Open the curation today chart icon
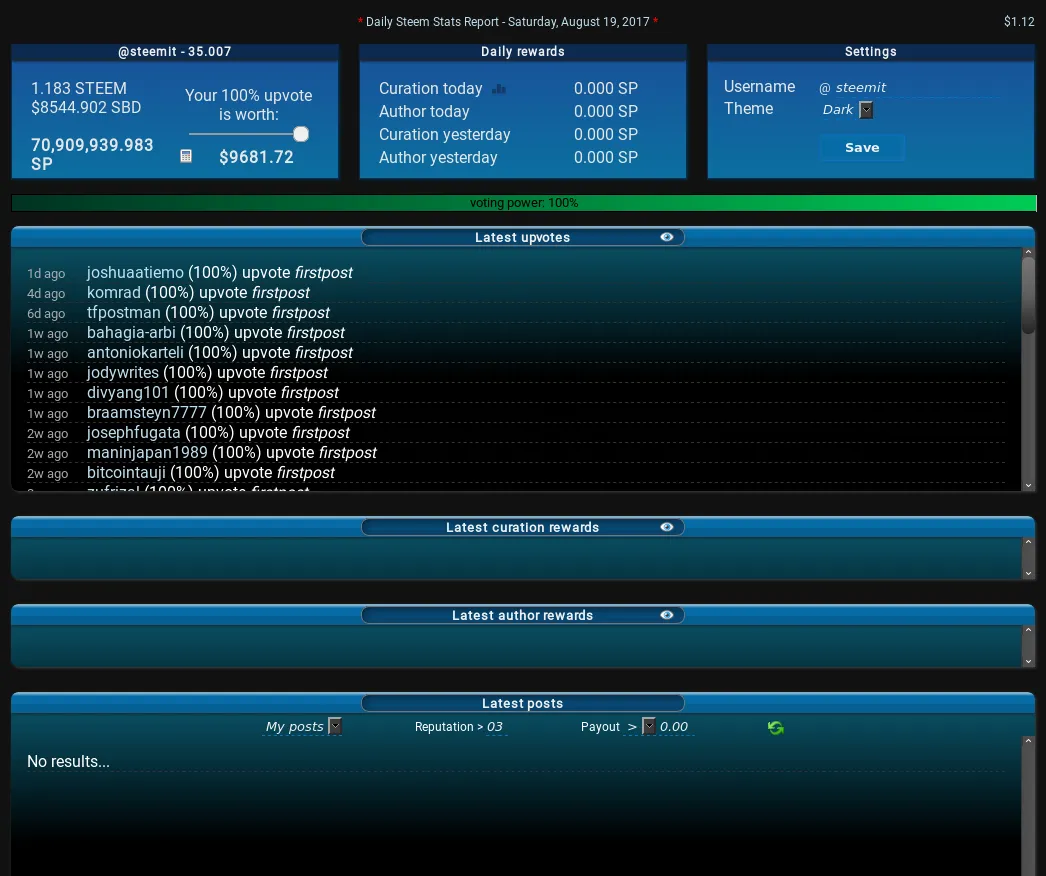 (499, 89)
